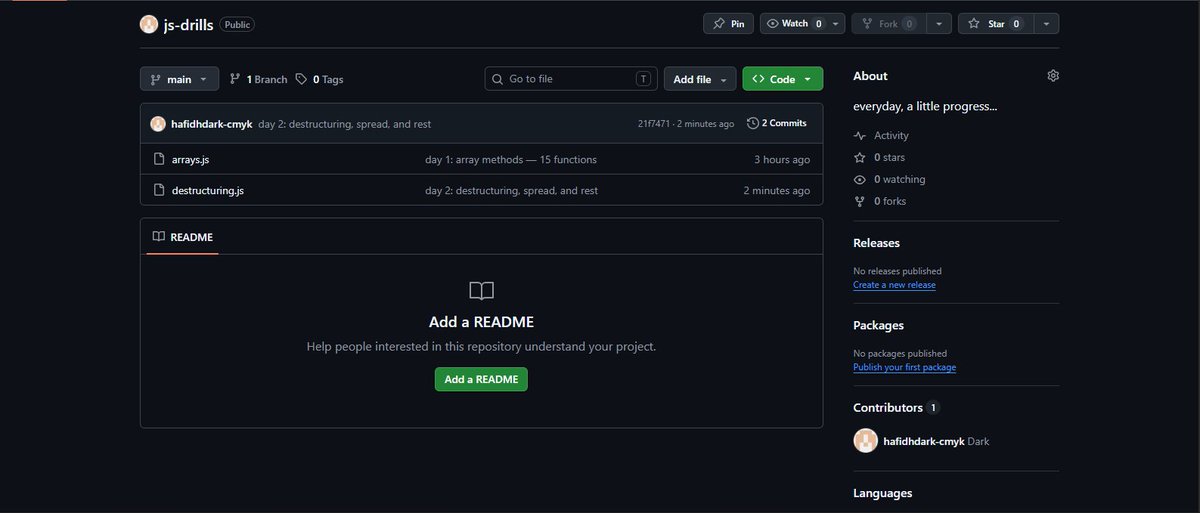
Task: Click the Fork button
Action: click(888, 24)
